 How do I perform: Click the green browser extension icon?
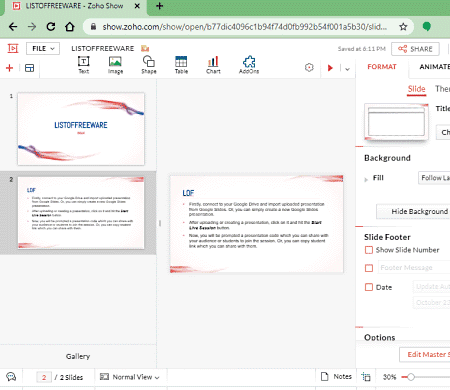(427, 26)
